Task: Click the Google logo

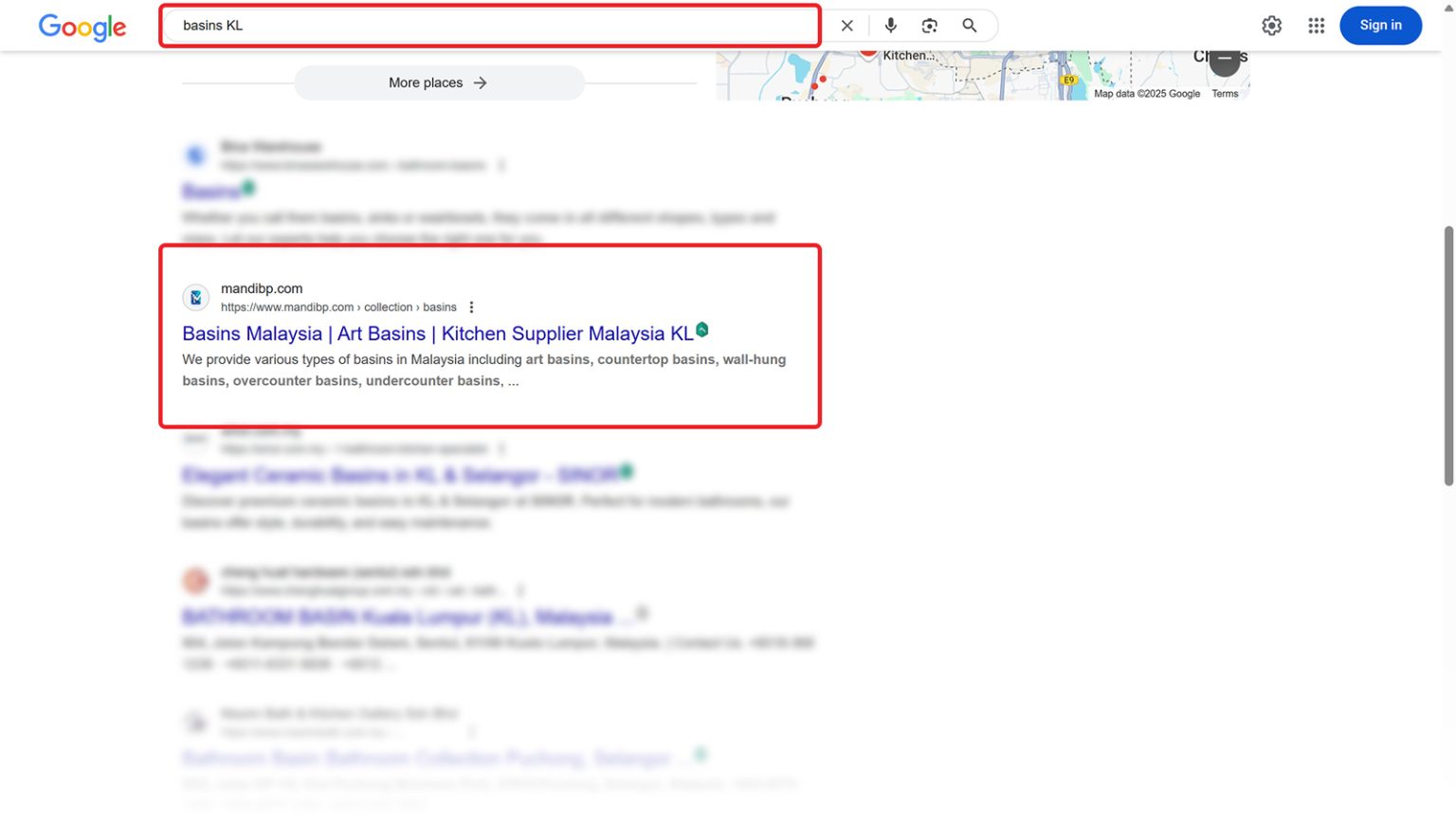Action: coord(82,27)
